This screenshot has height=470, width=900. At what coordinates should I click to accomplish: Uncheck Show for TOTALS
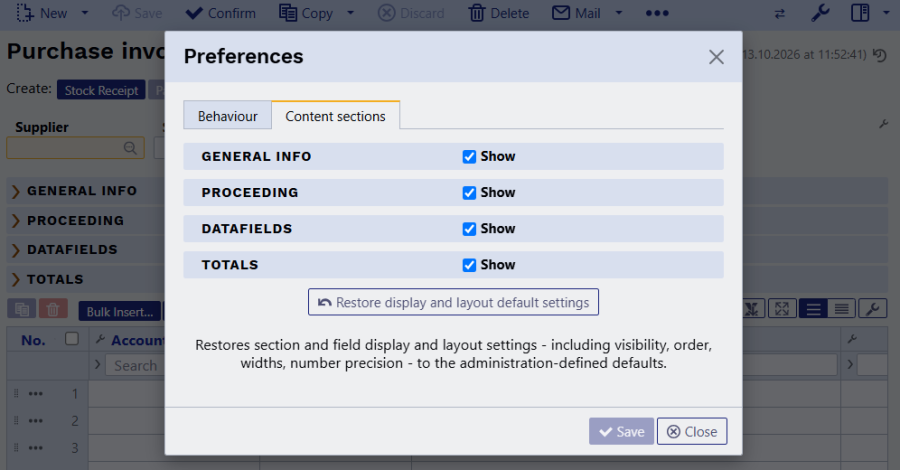click(x=469, y=265)
